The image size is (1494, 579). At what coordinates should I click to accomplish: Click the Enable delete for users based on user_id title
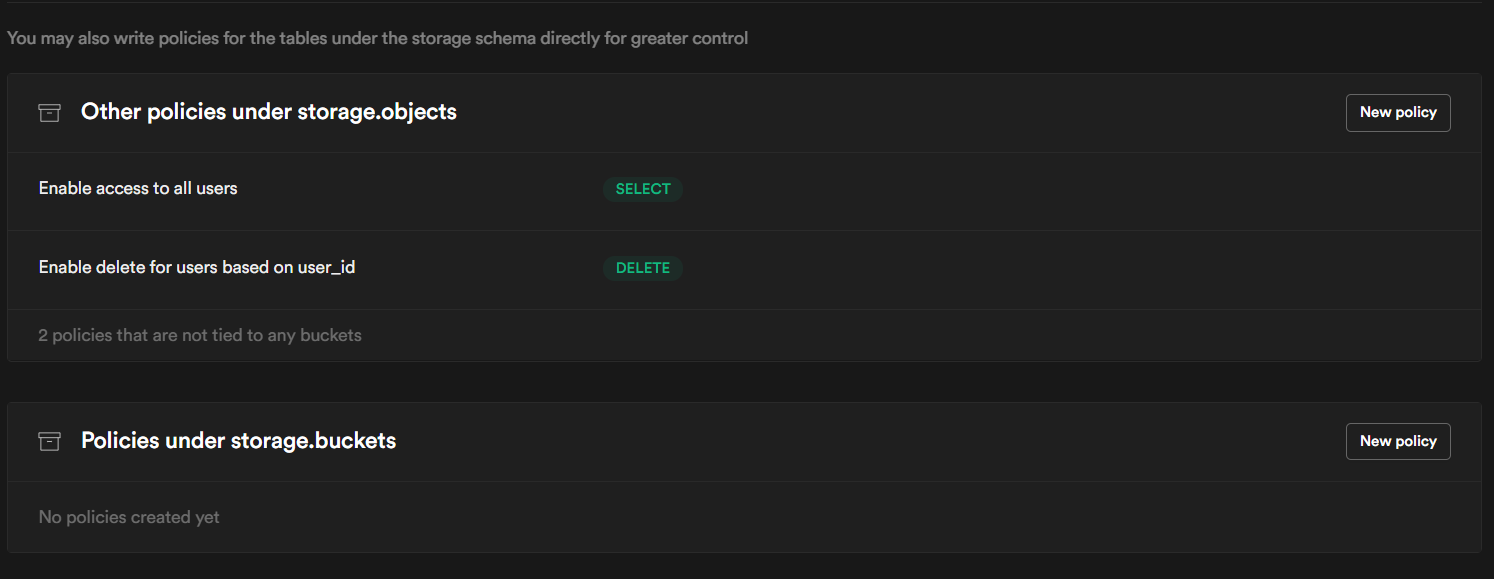(x=196, y=267)
